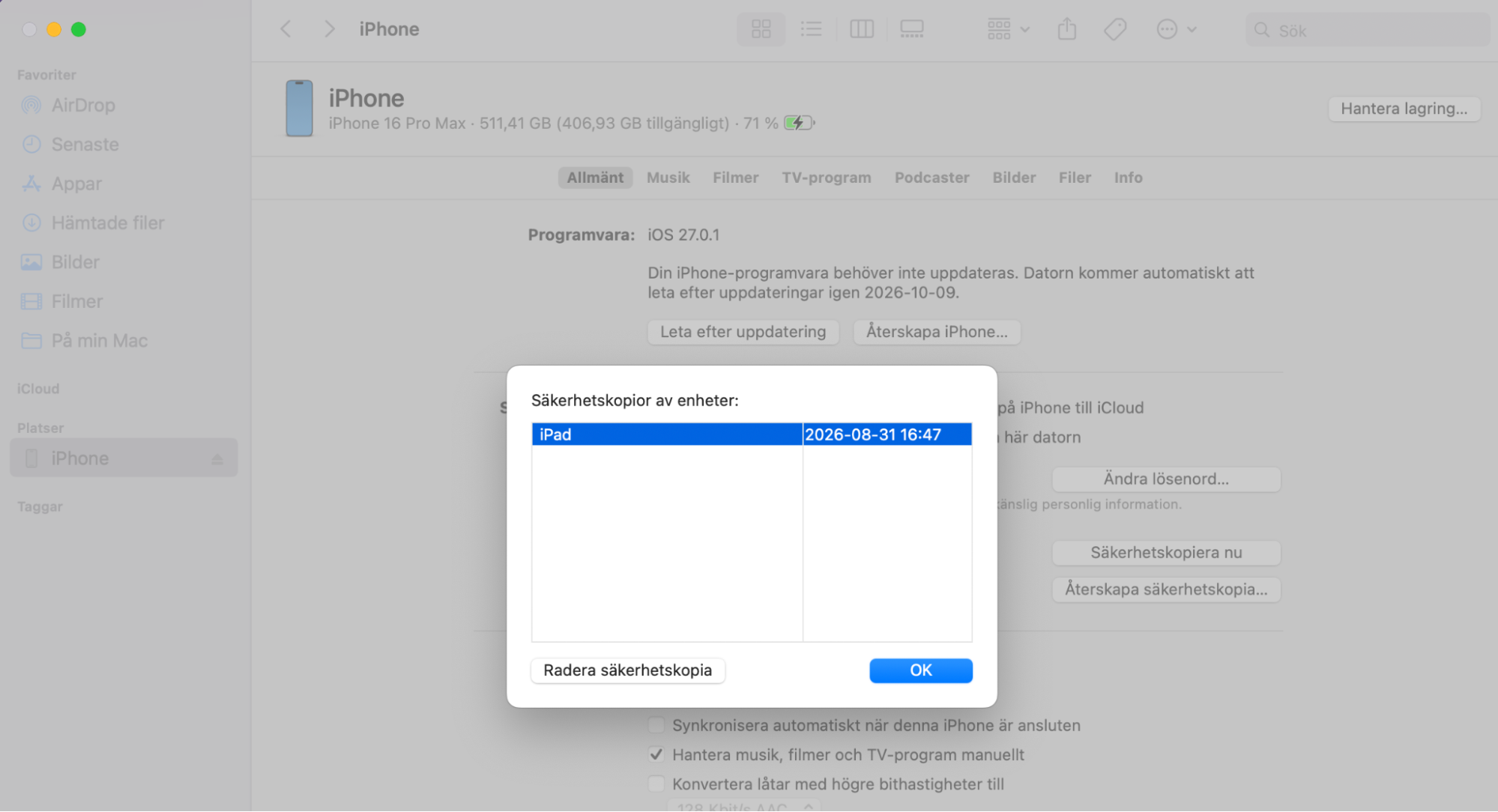Open the group-by options dropdown
1498x812 pixels.
coord(1008,29)
